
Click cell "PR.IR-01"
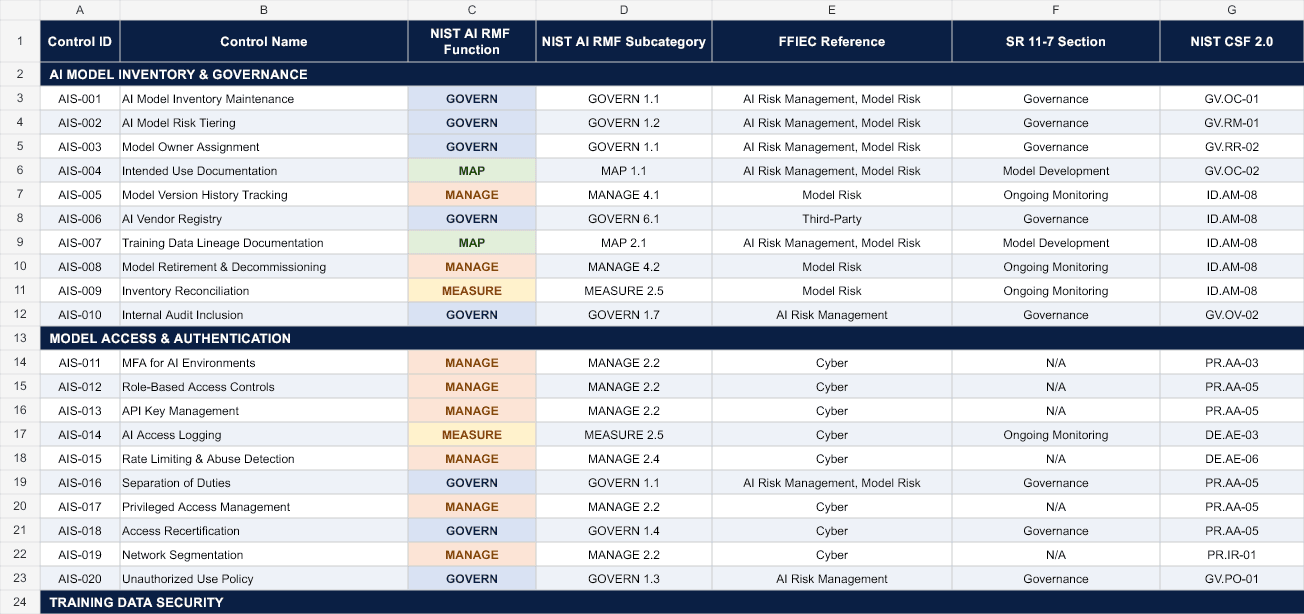pos(1232,554)
